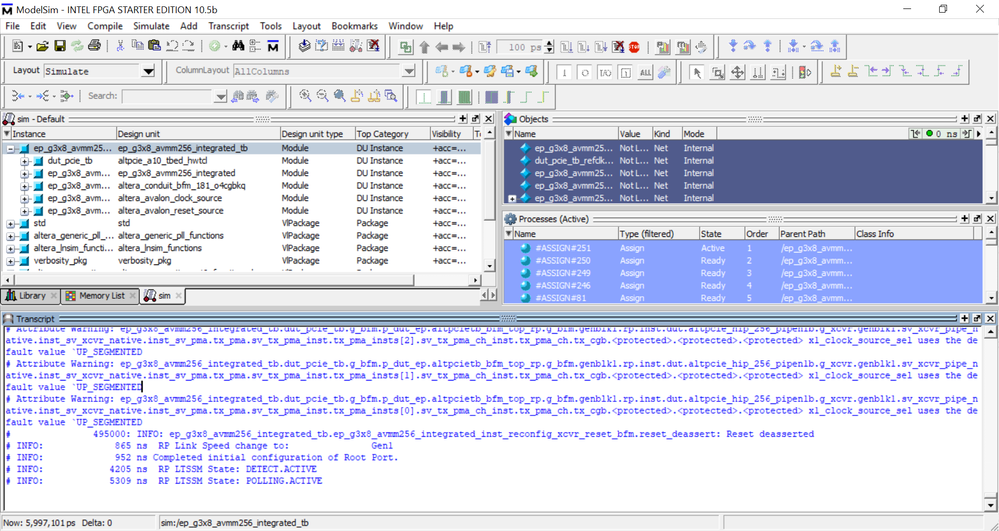999x531 pixels.
Task: Click the Cut scissors icon
Action: [121, 46]
